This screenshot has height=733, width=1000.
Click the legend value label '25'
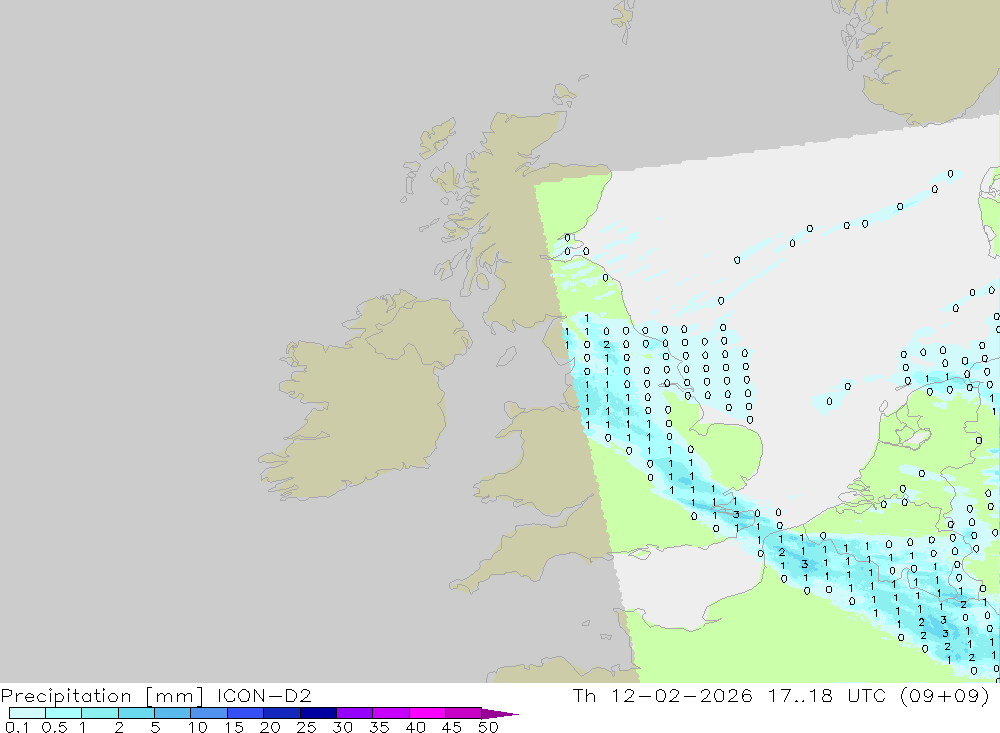[x=306, y=727]
